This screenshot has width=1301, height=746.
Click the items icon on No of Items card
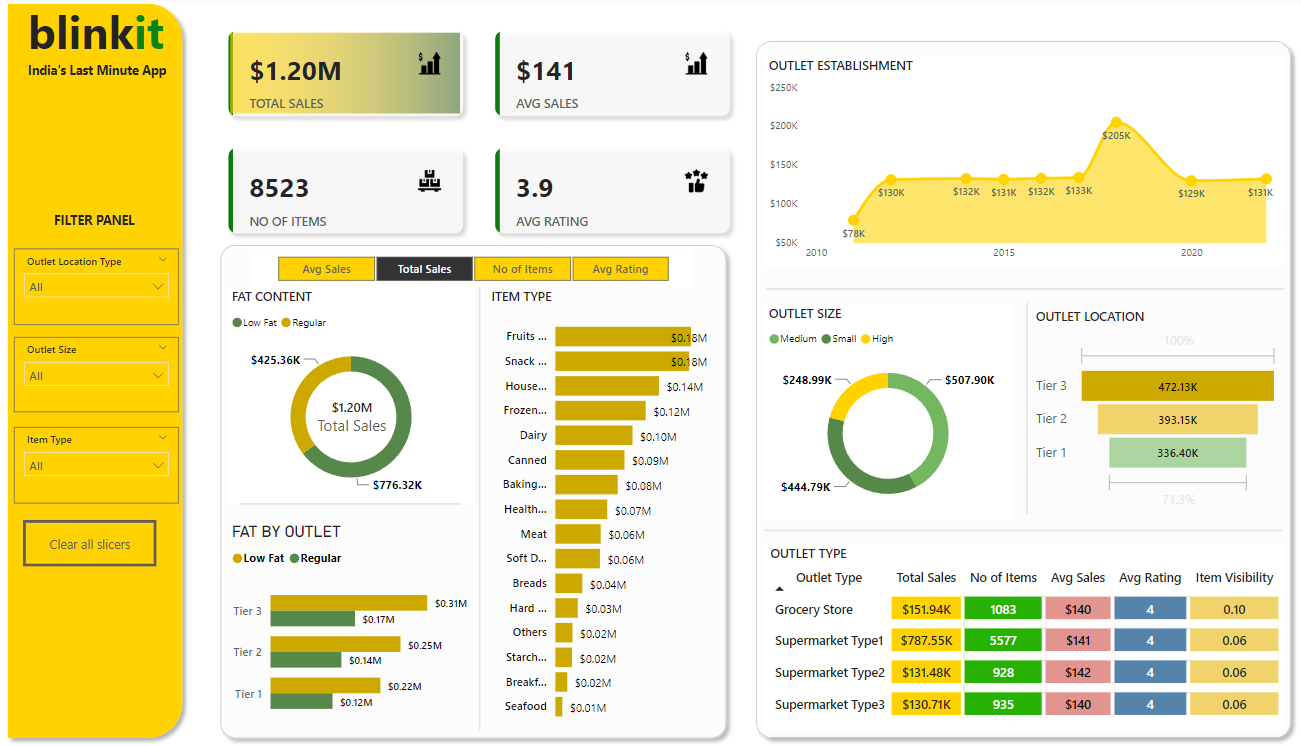click(429, 181)
